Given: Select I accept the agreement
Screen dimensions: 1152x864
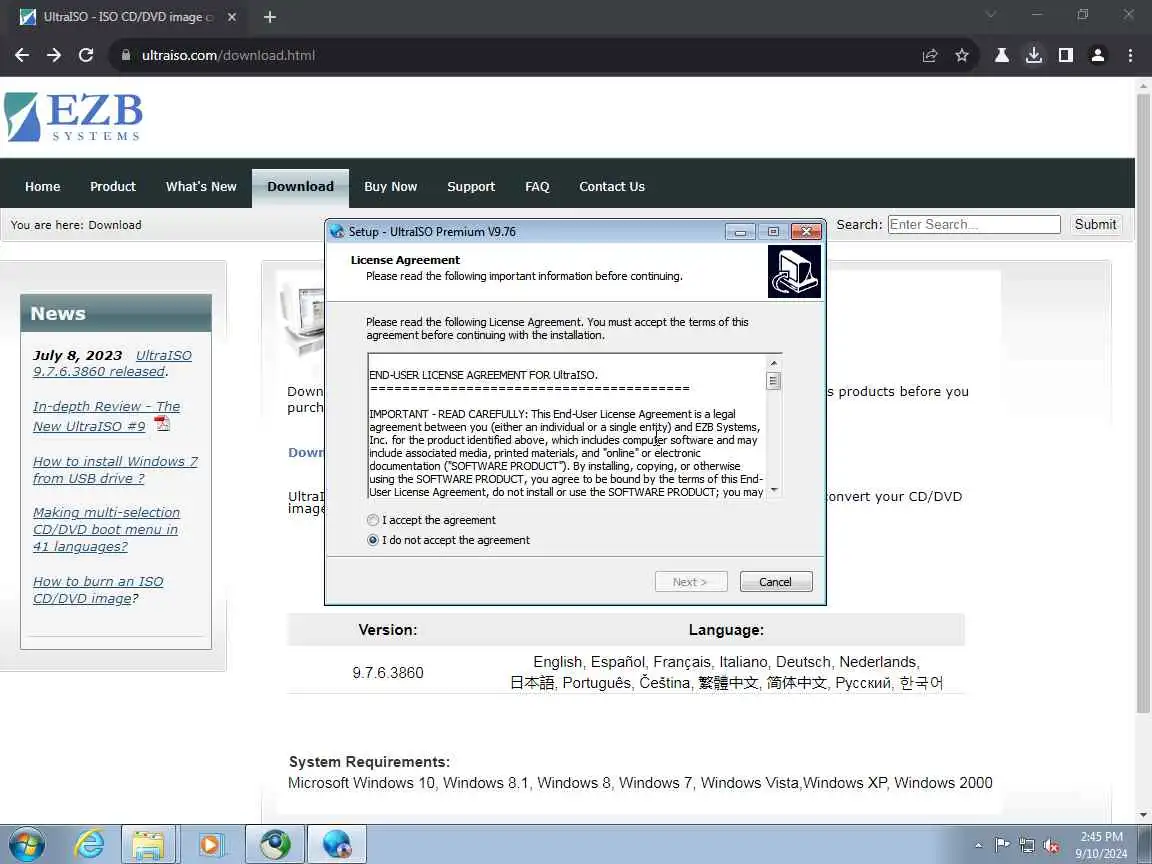Looking at the screenshot, I should pos(372,520).
